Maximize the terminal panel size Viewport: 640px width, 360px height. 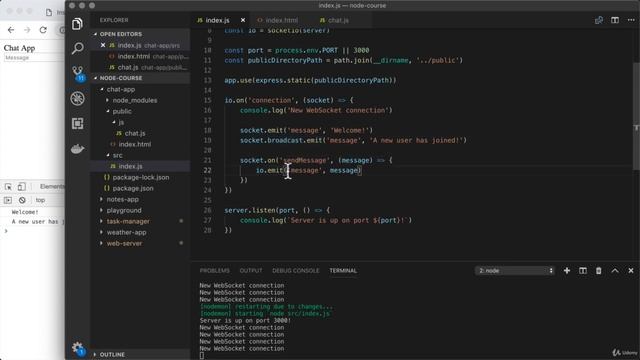click(x=615, y=271)
